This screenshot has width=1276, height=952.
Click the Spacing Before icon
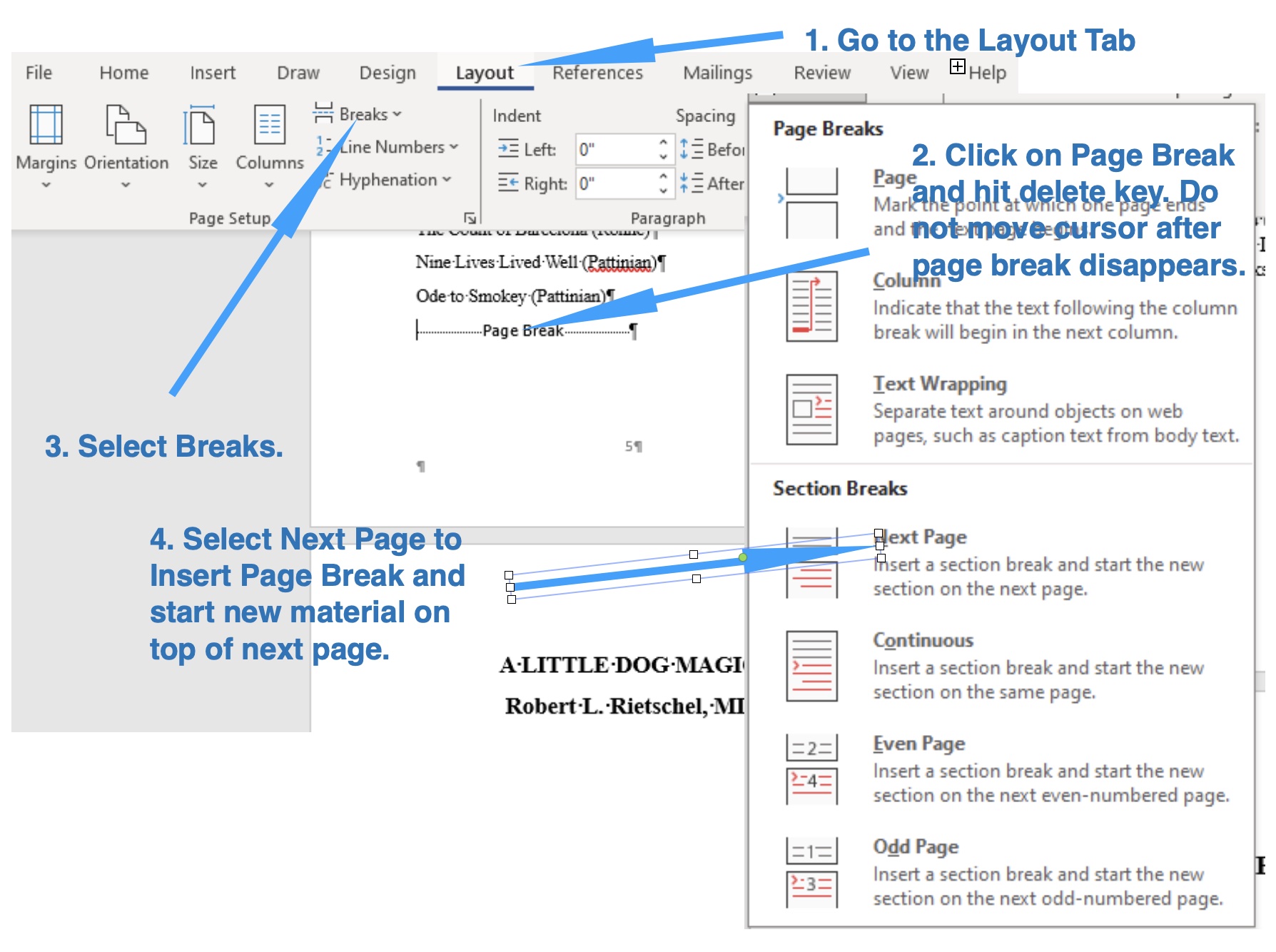coord(692,149)
